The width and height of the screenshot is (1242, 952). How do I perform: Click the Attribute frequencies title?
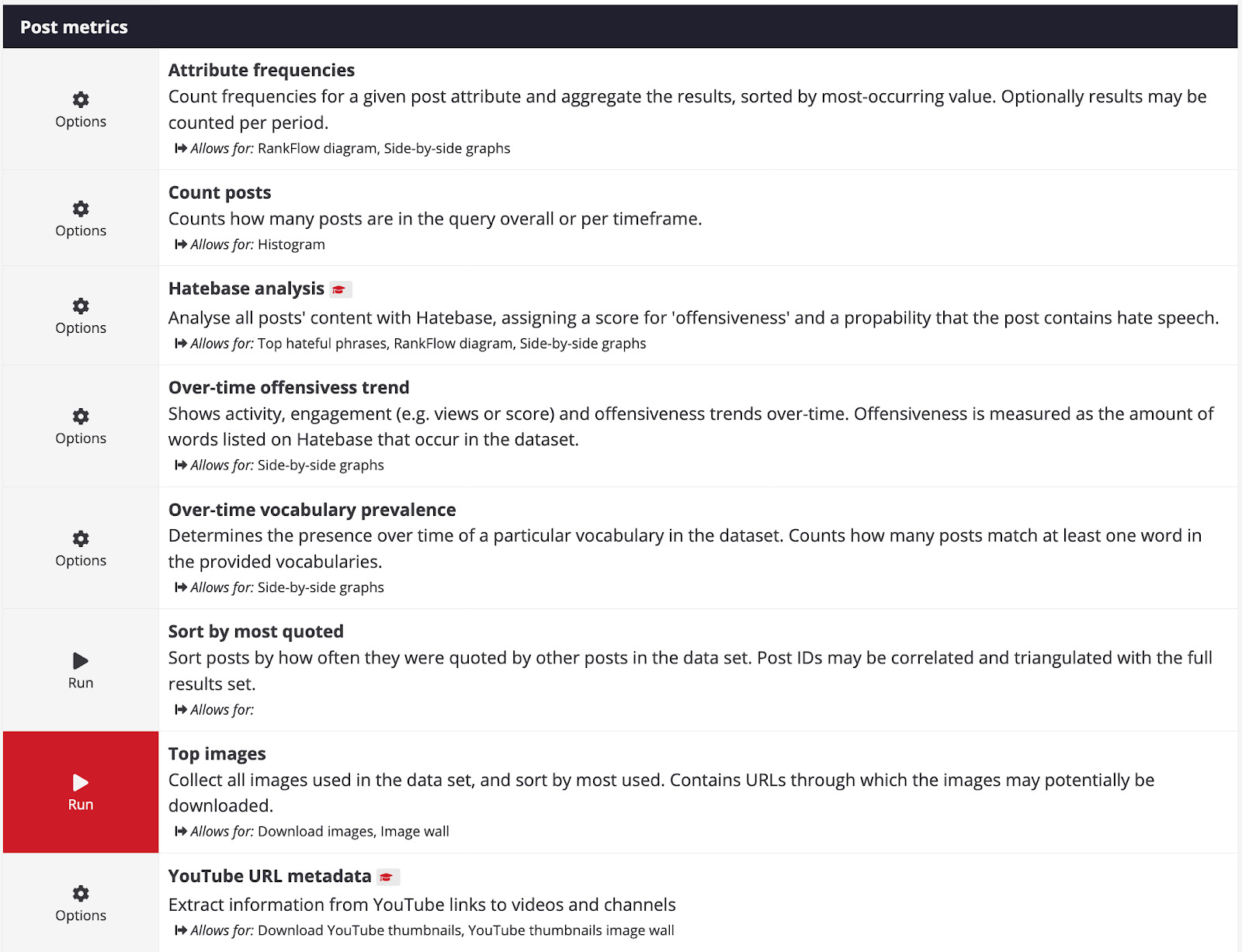pos(261,71)
